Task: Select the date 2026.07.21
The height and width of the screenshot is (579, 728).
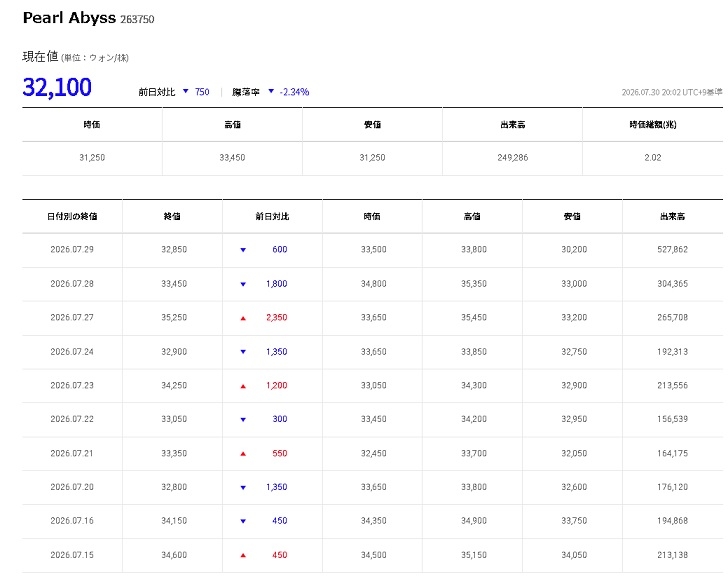Action: [72, 454]
